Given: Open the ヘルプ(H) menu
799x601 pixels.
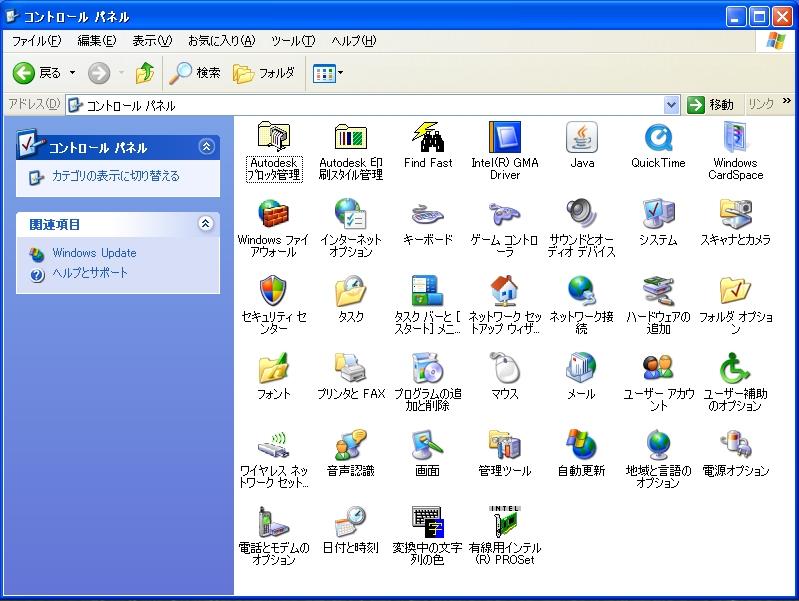Looking at the screenshot, I should 354,41.
